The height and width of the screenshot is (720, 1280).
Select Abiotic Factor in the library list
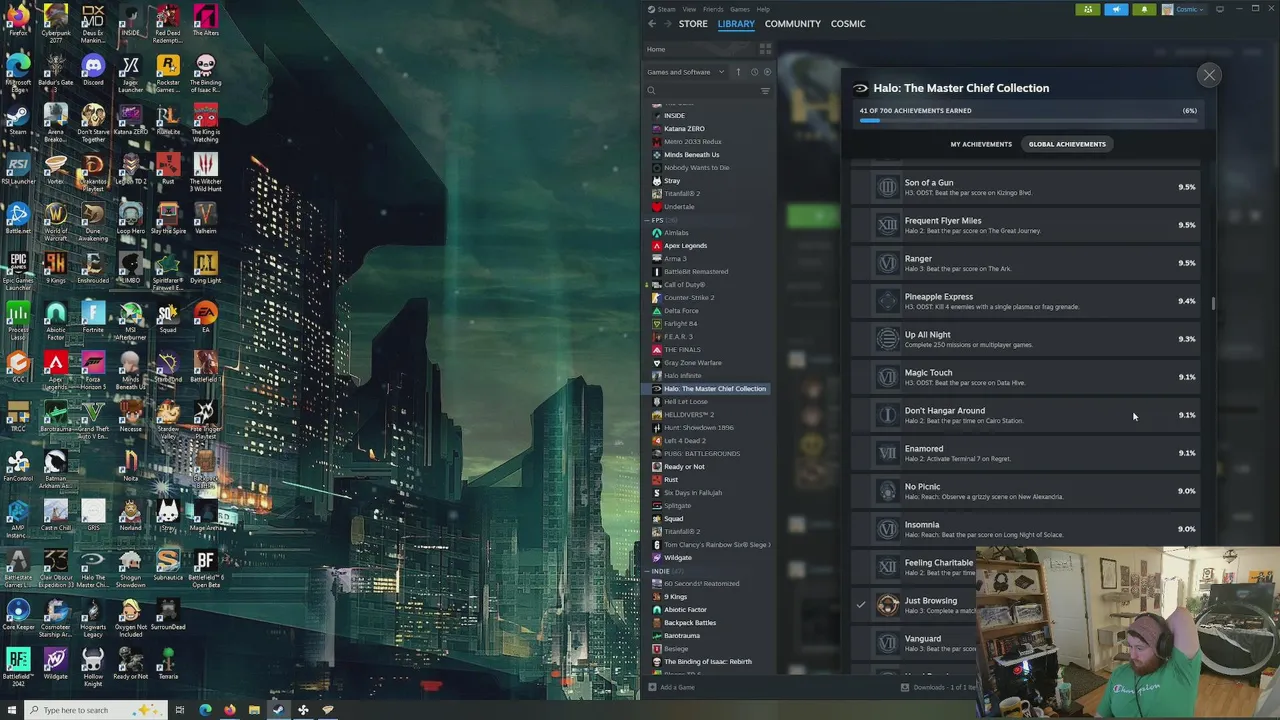tap(685, 610)
